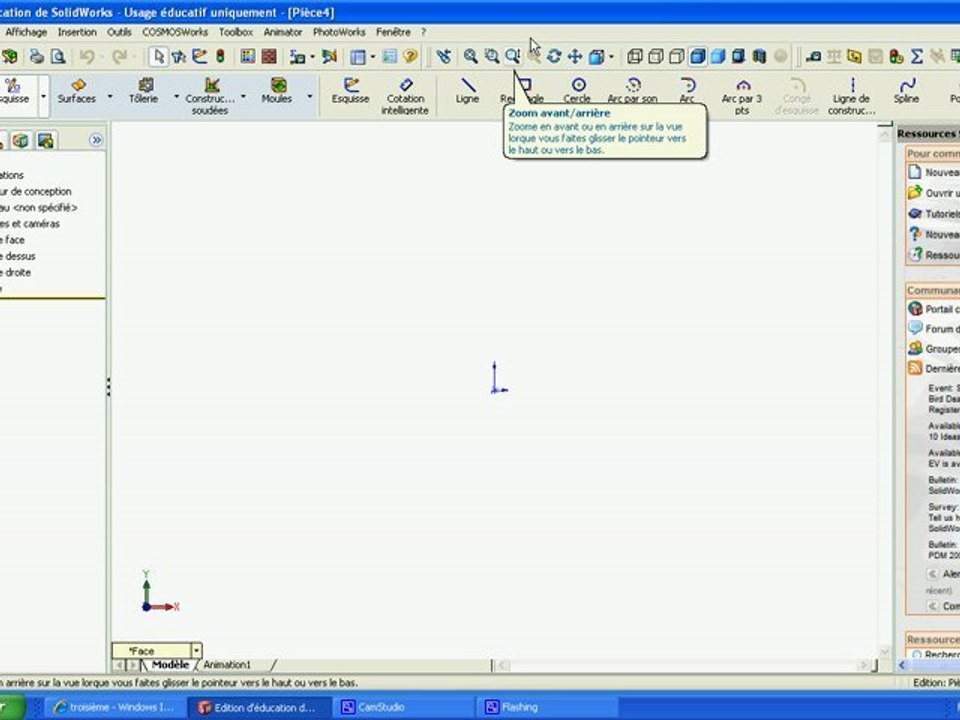960x720 pixels.
Task: Click the Print icon in toolbar
Action: click(37, 57)
